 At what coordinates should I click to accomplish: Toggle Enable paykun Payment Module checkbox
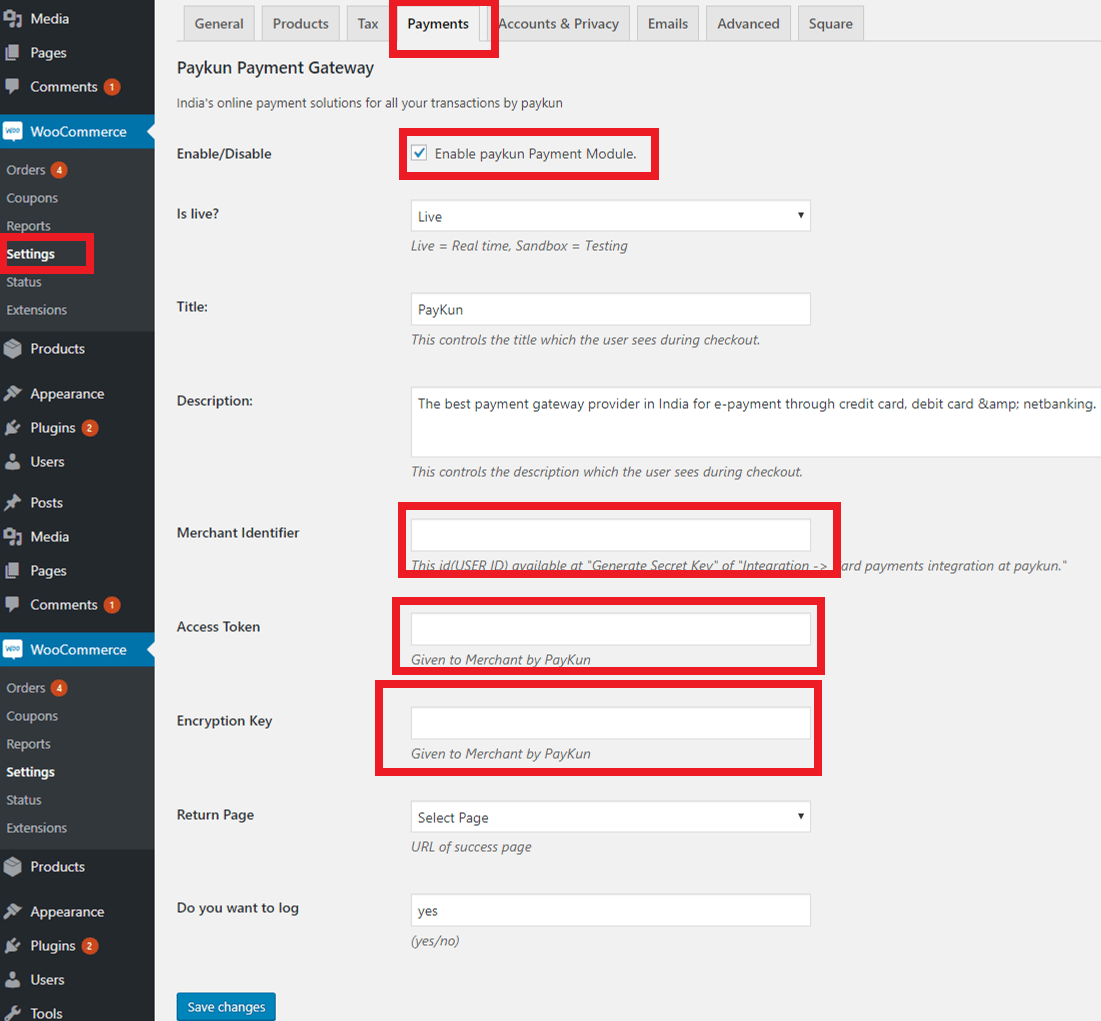pos(419,153)
